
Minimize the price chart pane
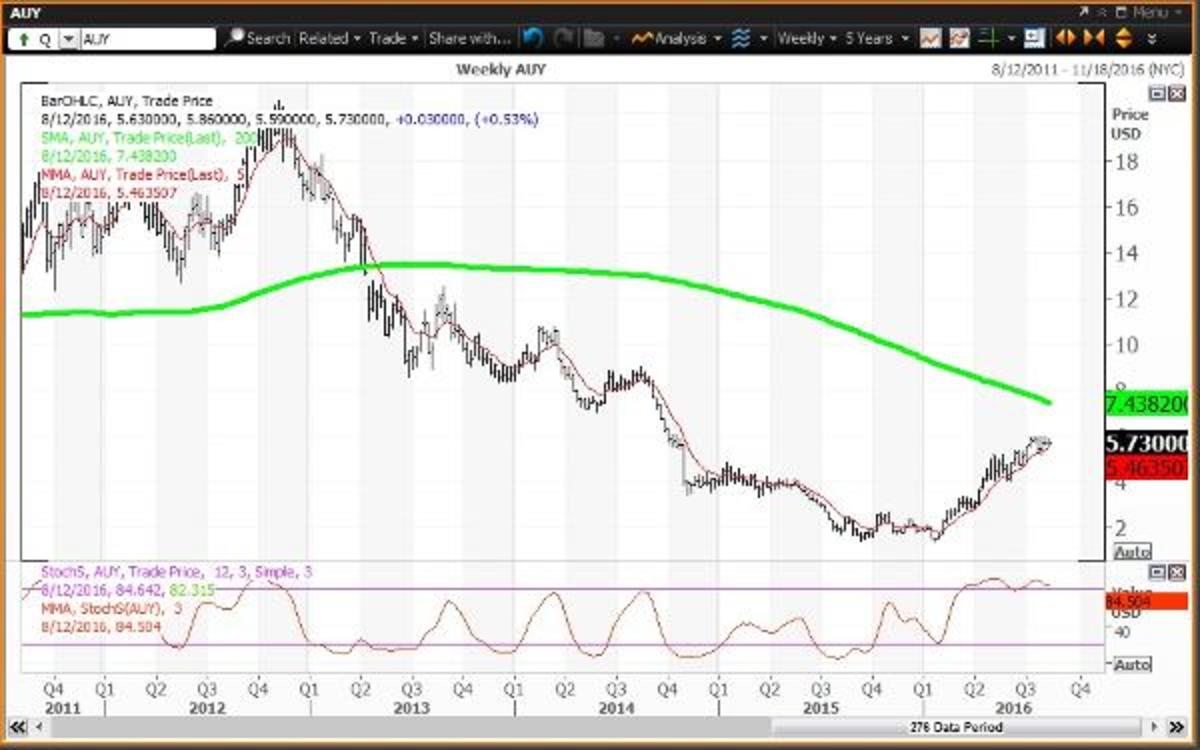click(x=1156, y=93)
